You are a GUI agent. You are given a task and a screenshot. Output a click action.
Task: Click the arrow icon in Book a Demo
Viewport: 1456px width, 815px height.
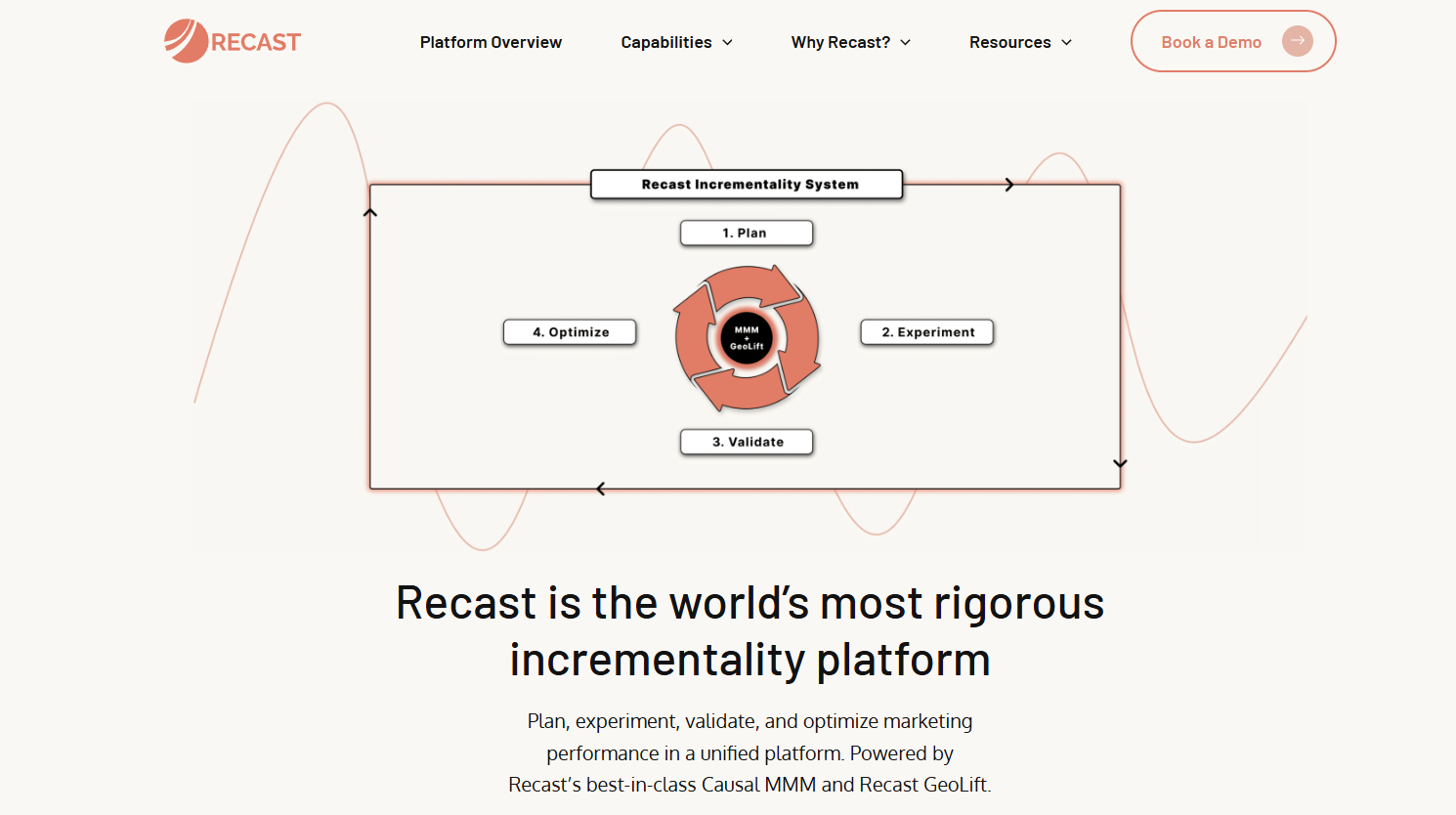point(1297,41)
